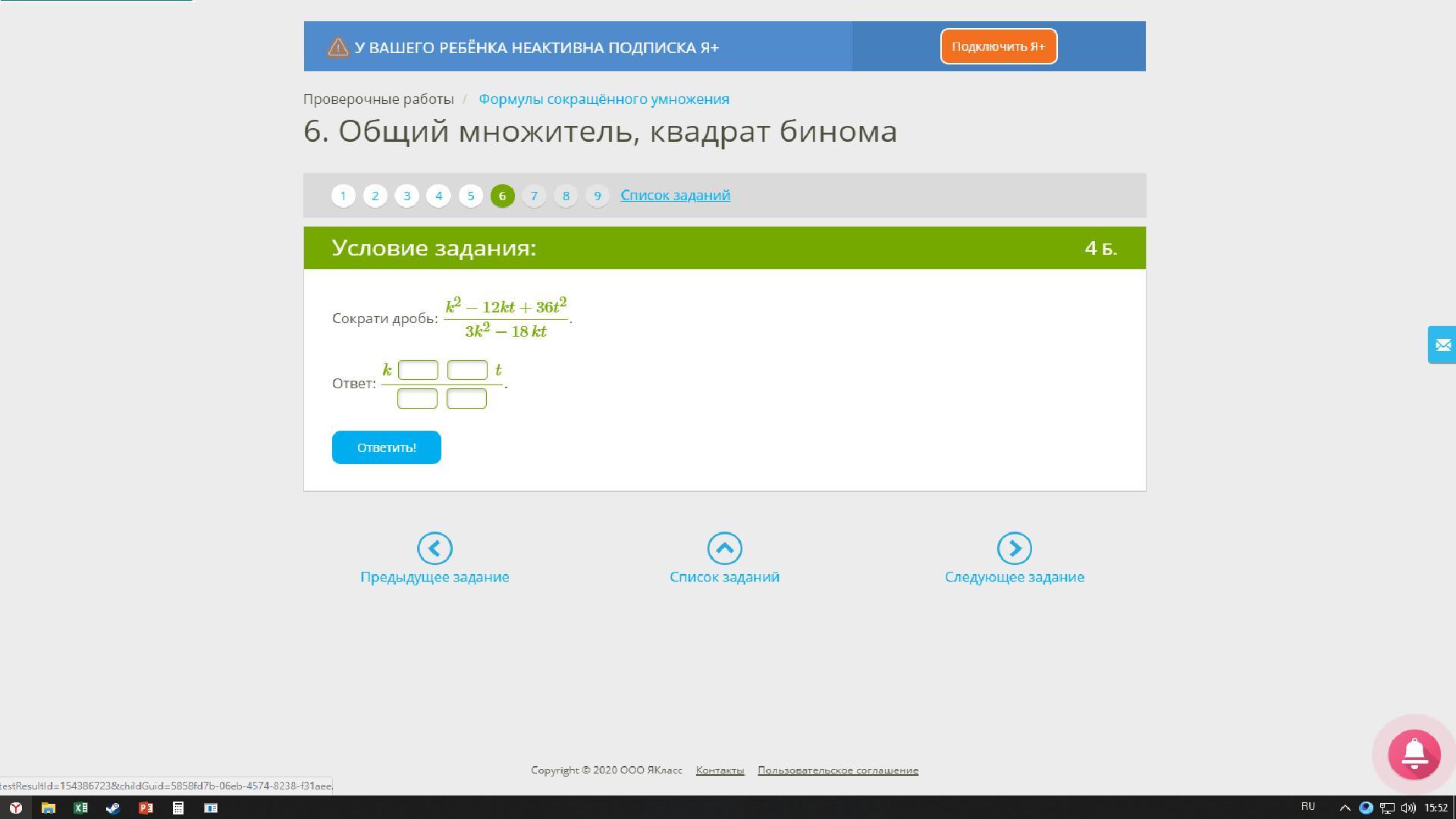Click the Подключить Я+ button
Image resolution: width=1456 pixels, height=819 pixels.
998,47
